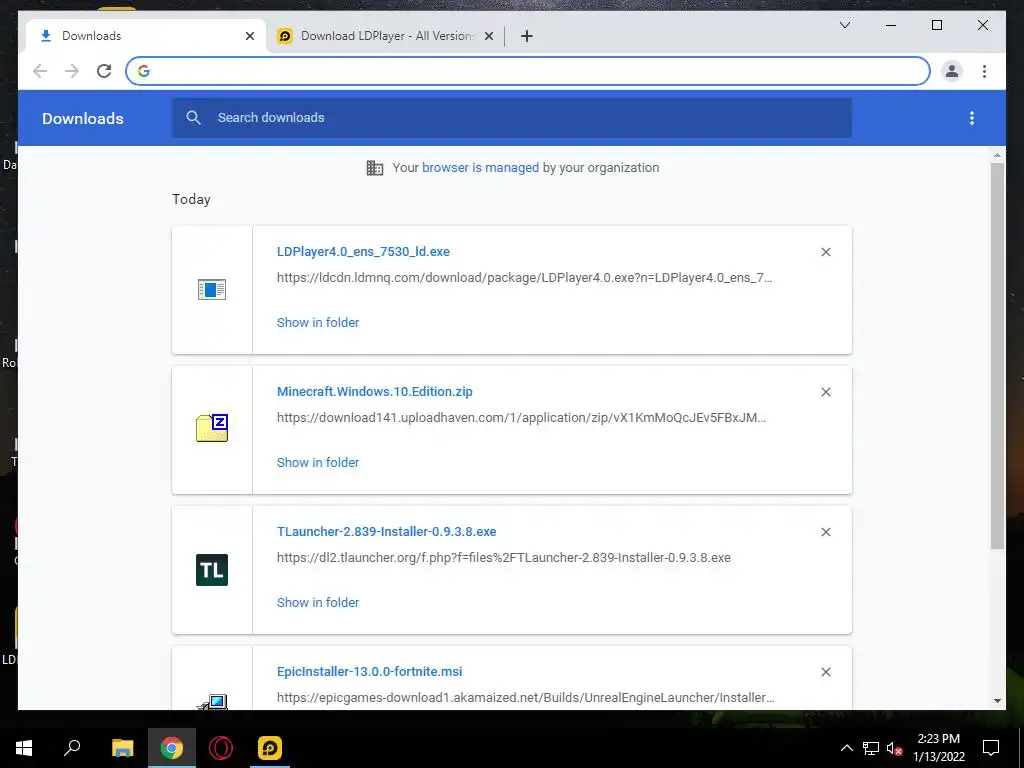
Task: Click the downloads page scrollbar thumb
Action: click(997, 356)
